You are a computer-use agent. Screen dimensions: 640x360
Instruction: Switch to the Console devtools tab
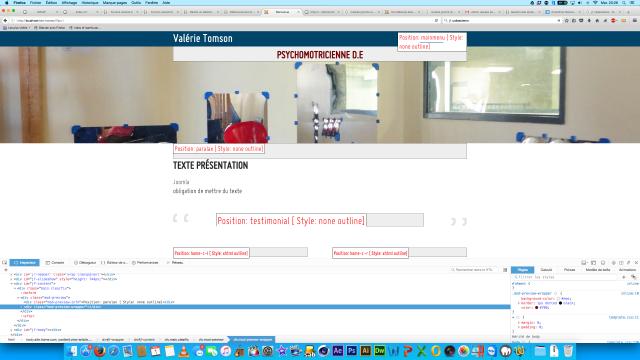pyautogui.click(x=55, y=262)
